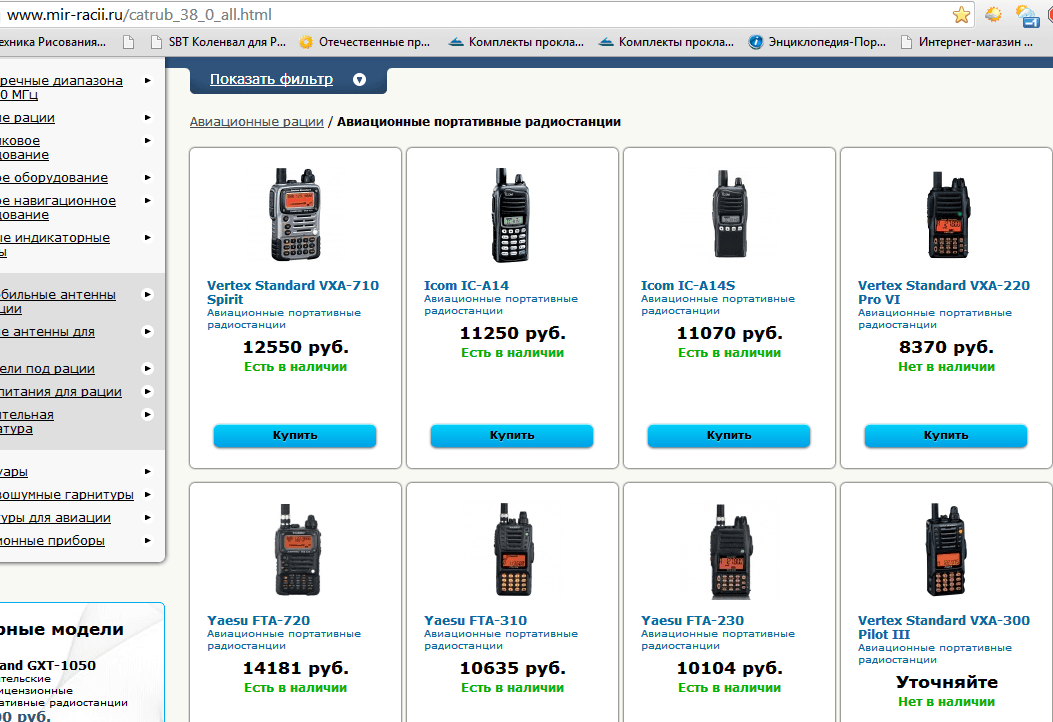1053x722 pixels.
Task: Expand the 'для авиации' submenu arrow
Action: tap(148, 518)
